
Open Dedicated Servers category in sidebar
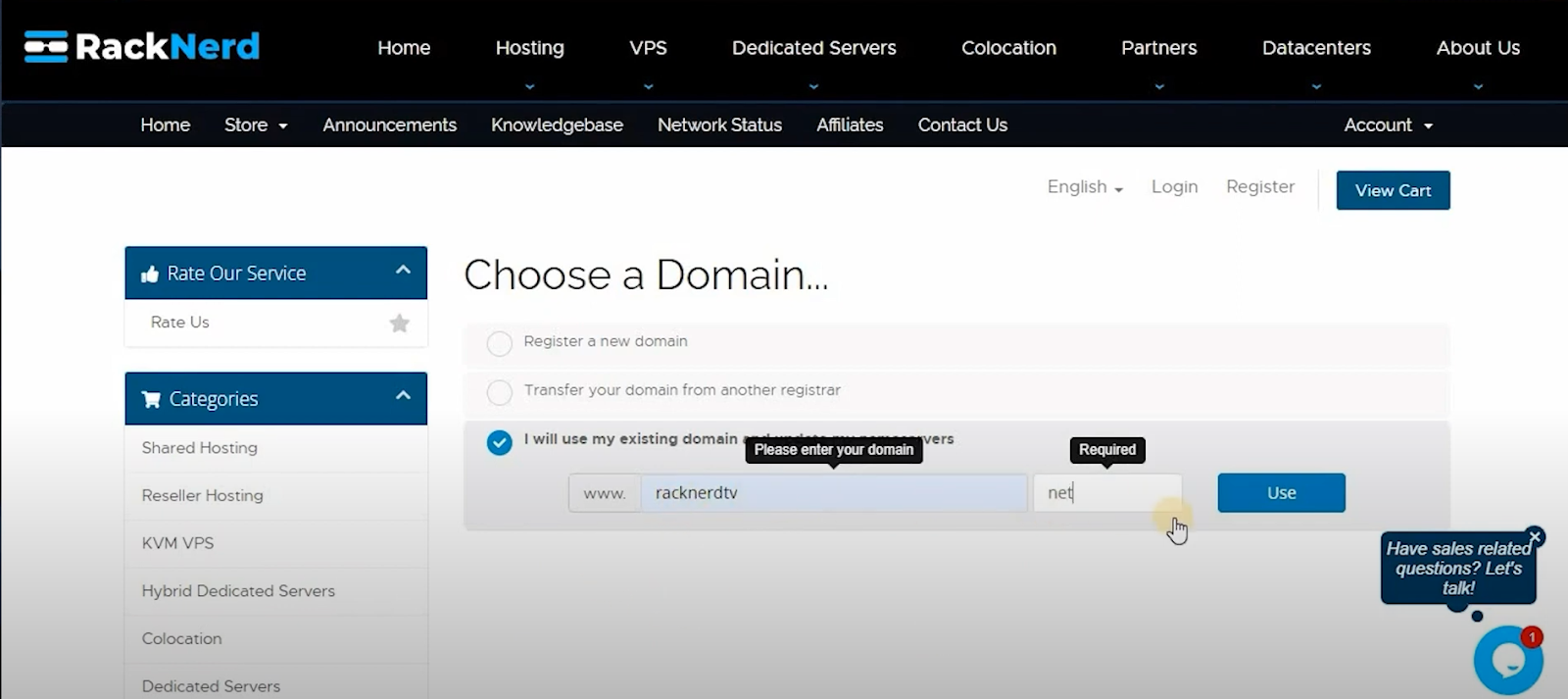(211, 686)
